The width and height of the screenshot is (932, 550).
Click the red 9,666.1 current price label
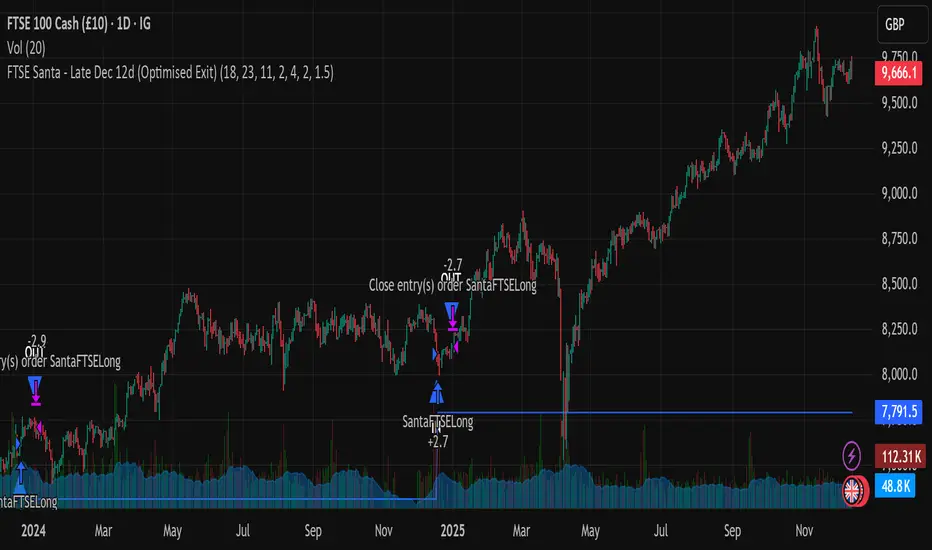coord(898,74)
